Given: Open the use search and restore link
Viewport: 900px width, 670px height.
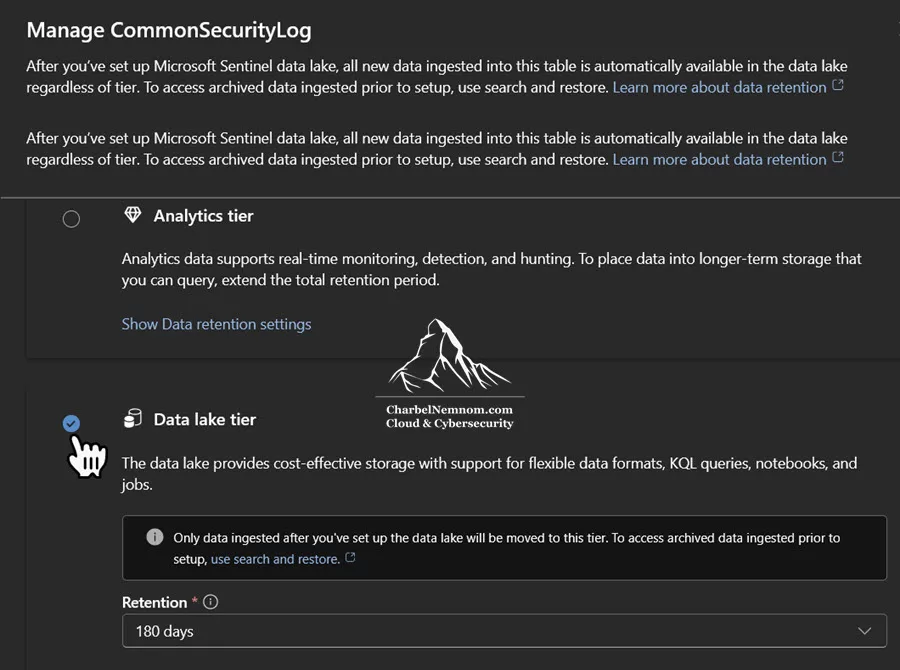Looking at the screenshot, I should [275, 559].
